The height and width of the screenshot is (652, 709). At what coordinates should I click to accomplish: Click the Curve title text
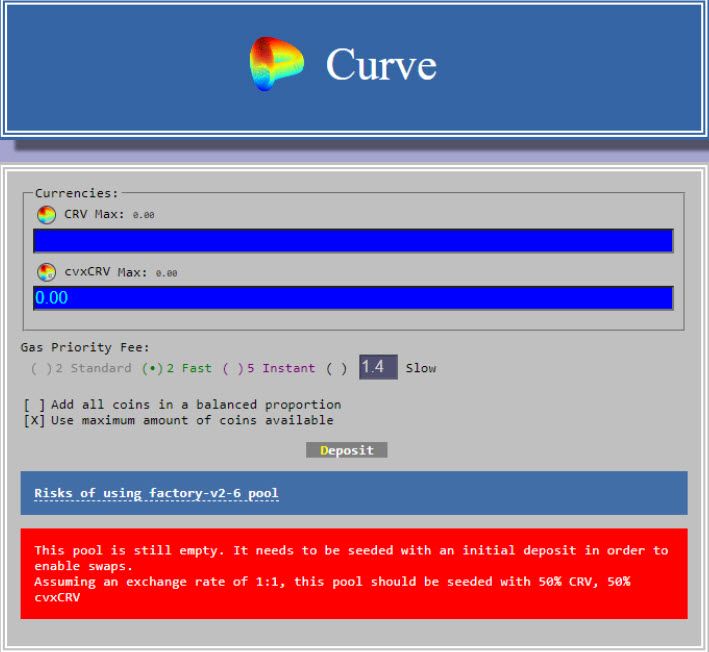coord(381,65)
